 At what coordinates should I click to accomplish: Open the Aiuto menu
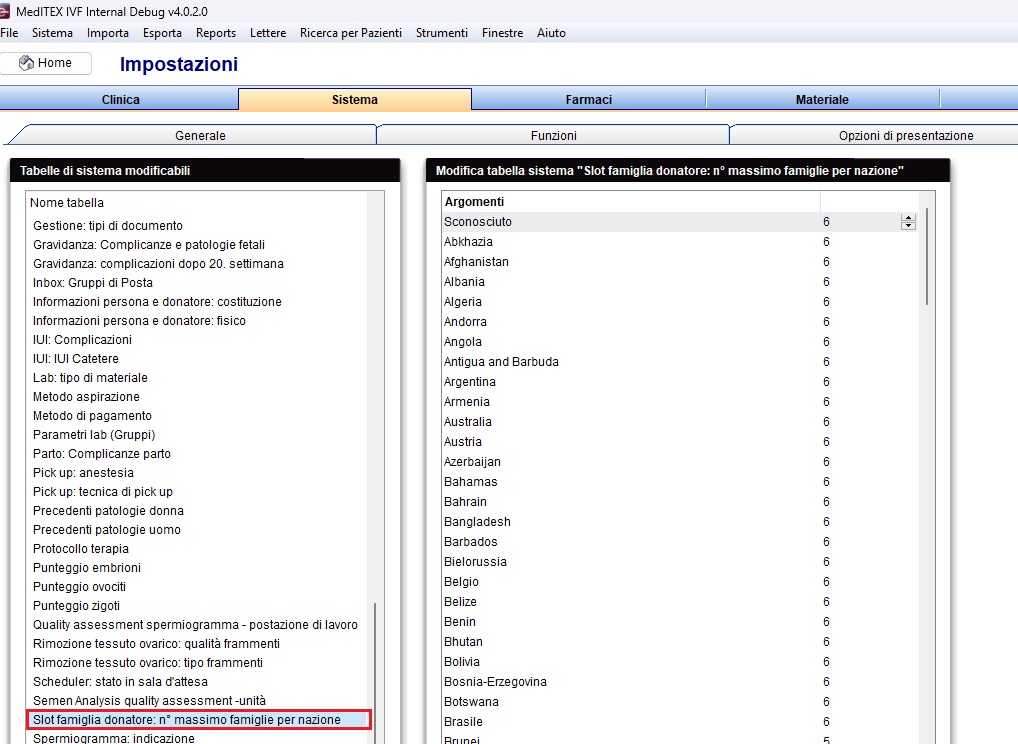tap(551, 32)
